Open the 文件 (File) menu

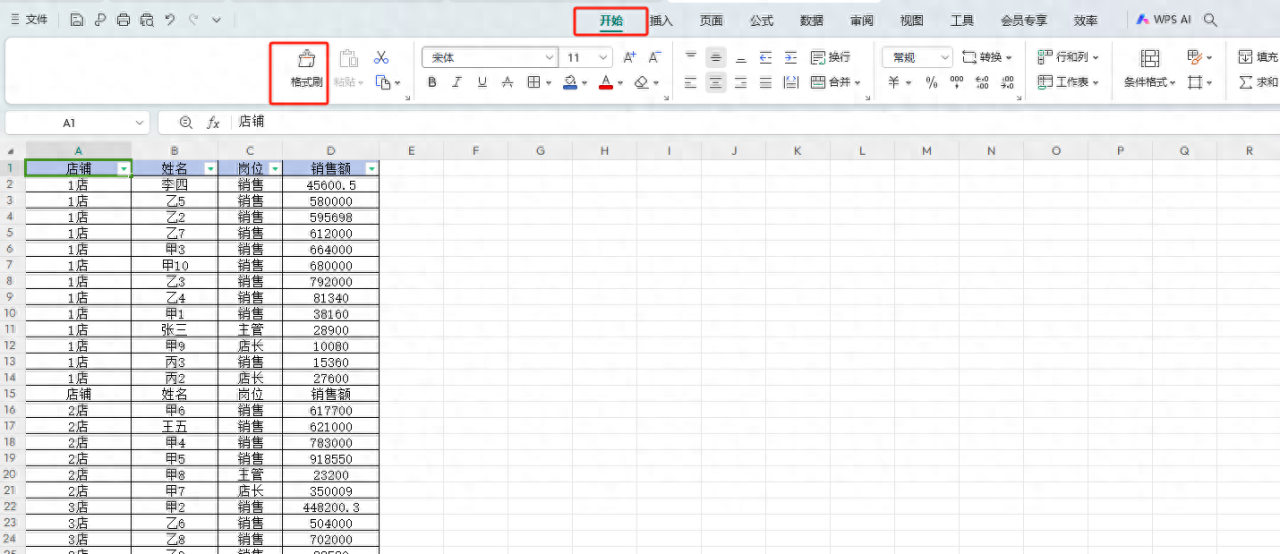29,20
